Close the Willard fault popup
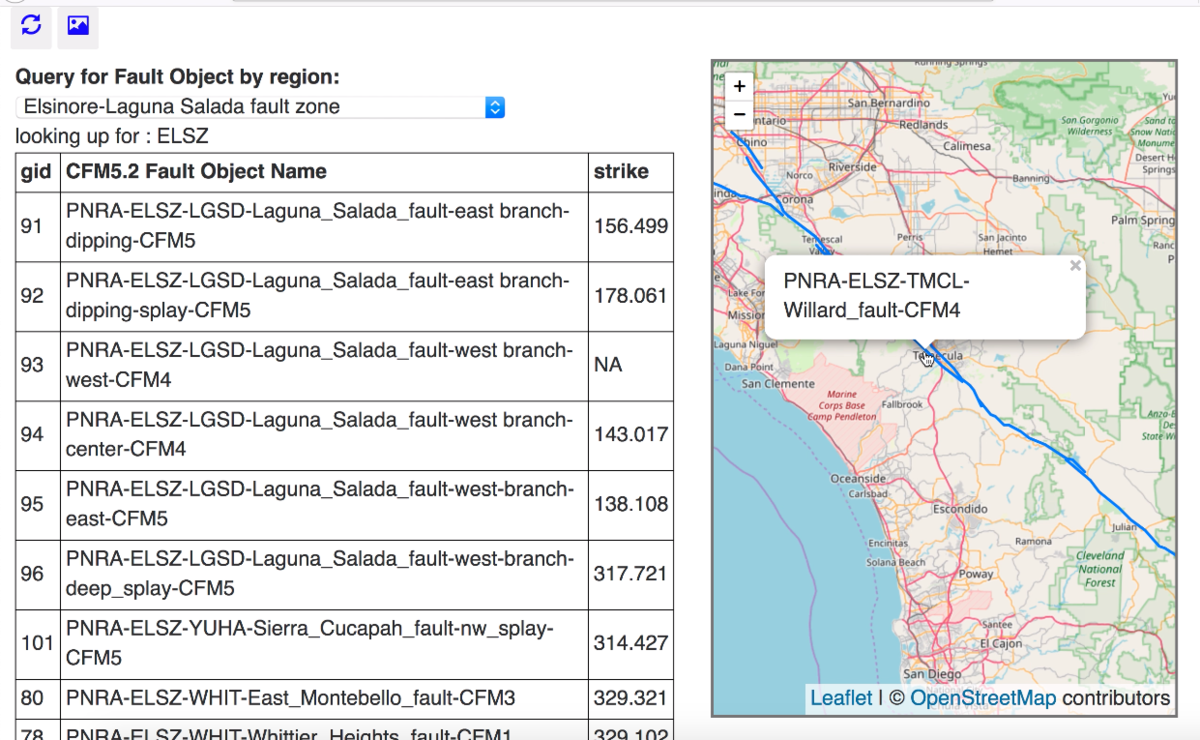1200x740 pixels. coord(1075,266)
